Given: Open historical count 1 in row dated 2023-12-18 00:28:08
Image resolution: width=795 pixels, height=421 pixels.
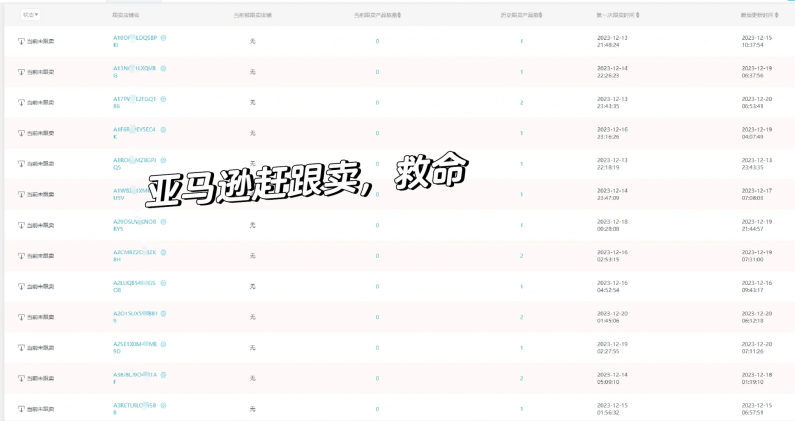Looking at the screenshot, I should click(x=521, y=225).
